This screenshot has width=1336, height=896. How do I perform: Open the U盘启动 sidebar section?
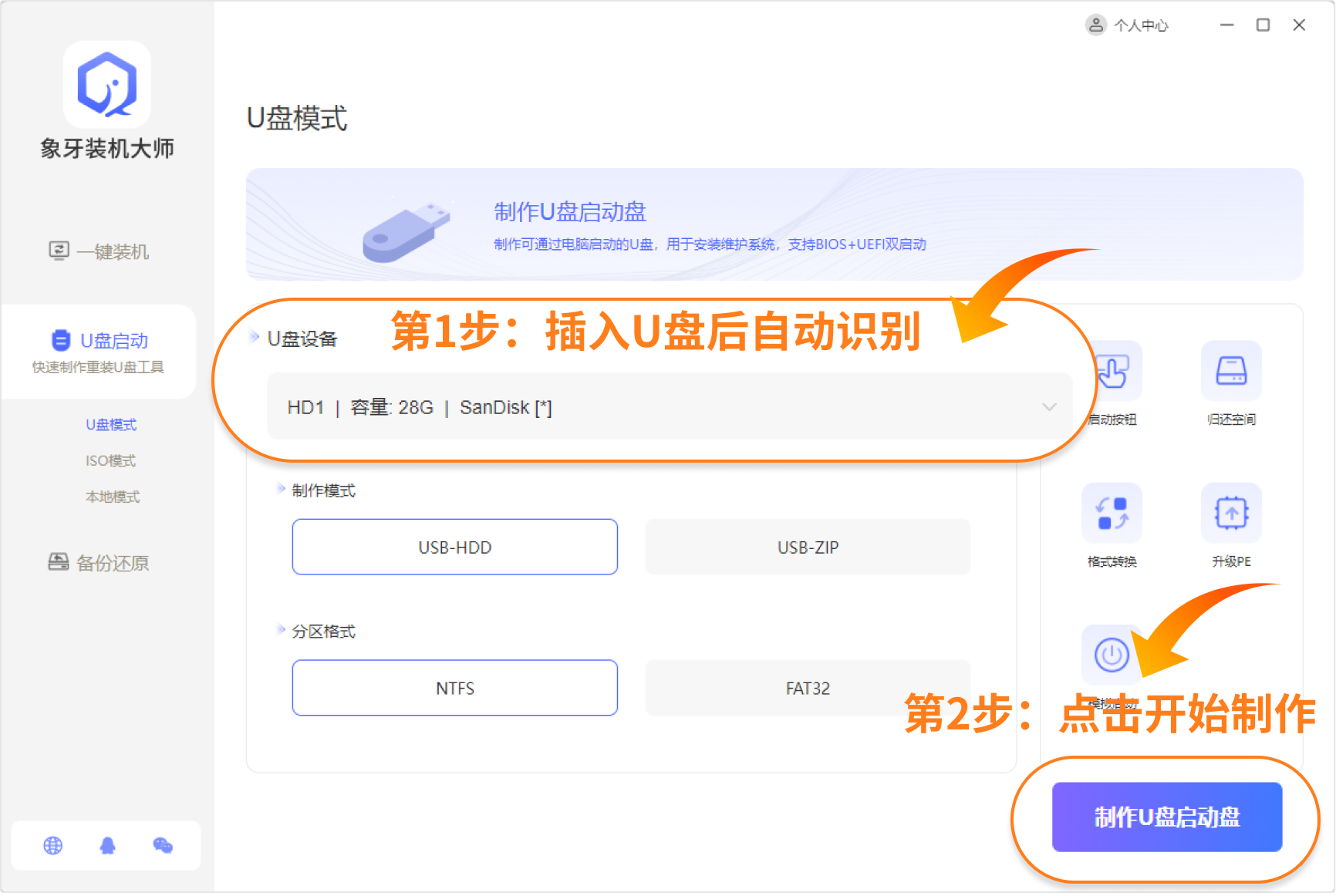pos(99,351)
